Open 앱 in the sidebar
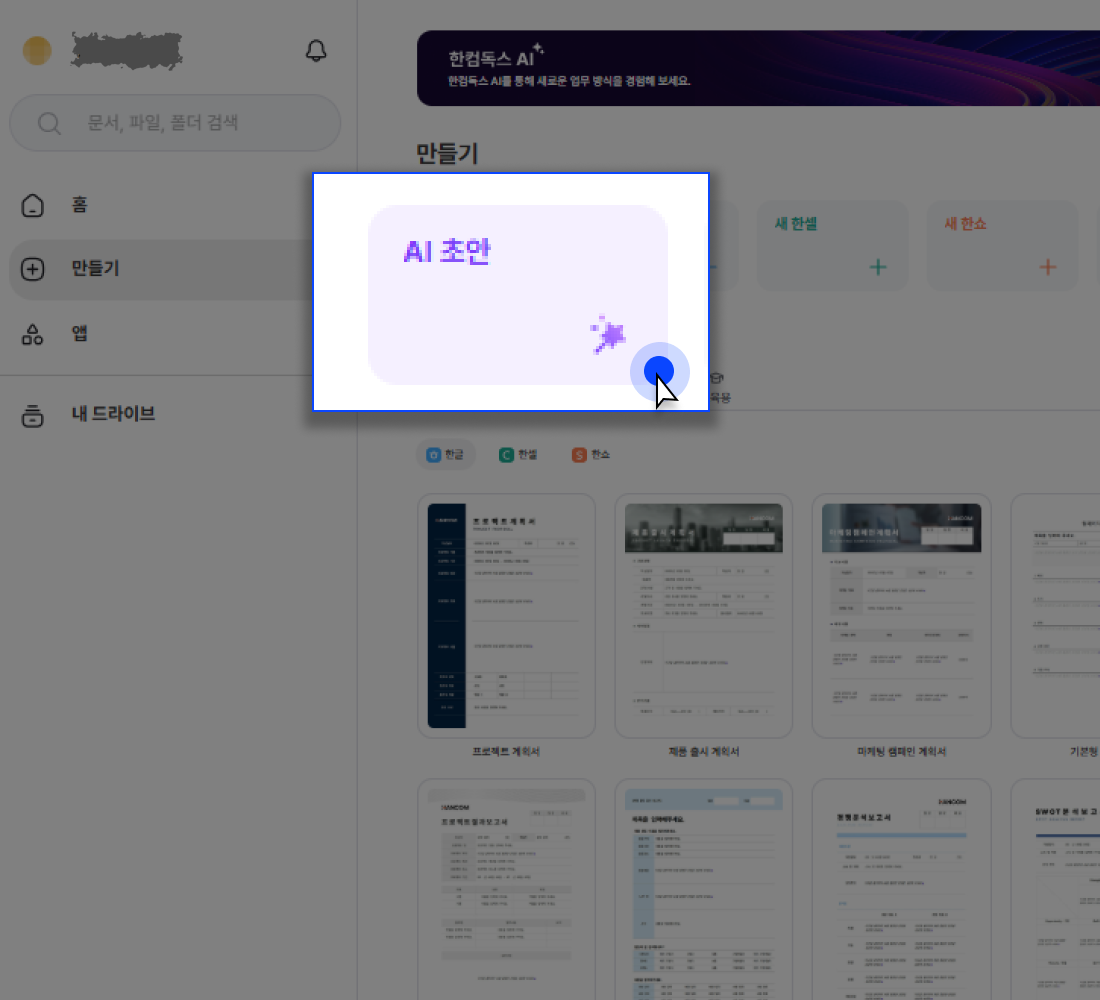 (160, 334)
